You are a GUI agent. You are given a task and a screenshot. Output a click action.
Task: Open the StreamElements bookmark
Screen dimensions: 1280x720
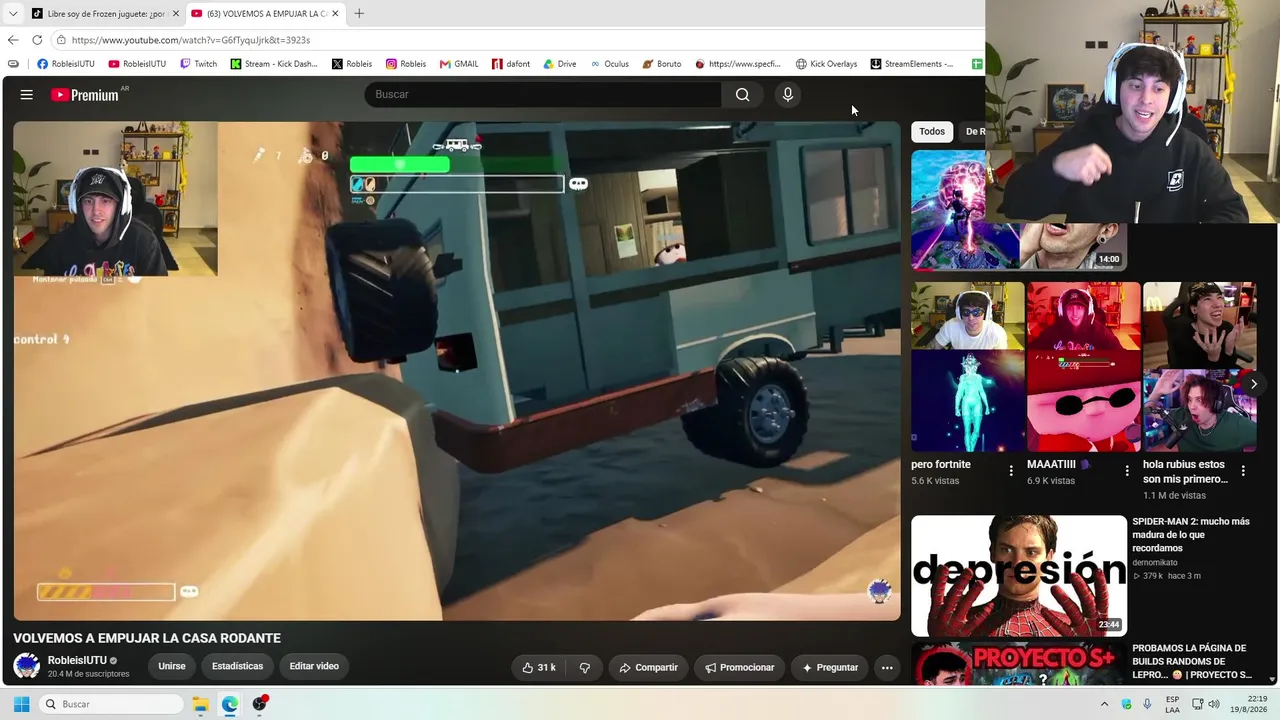[x=912, y=64]
